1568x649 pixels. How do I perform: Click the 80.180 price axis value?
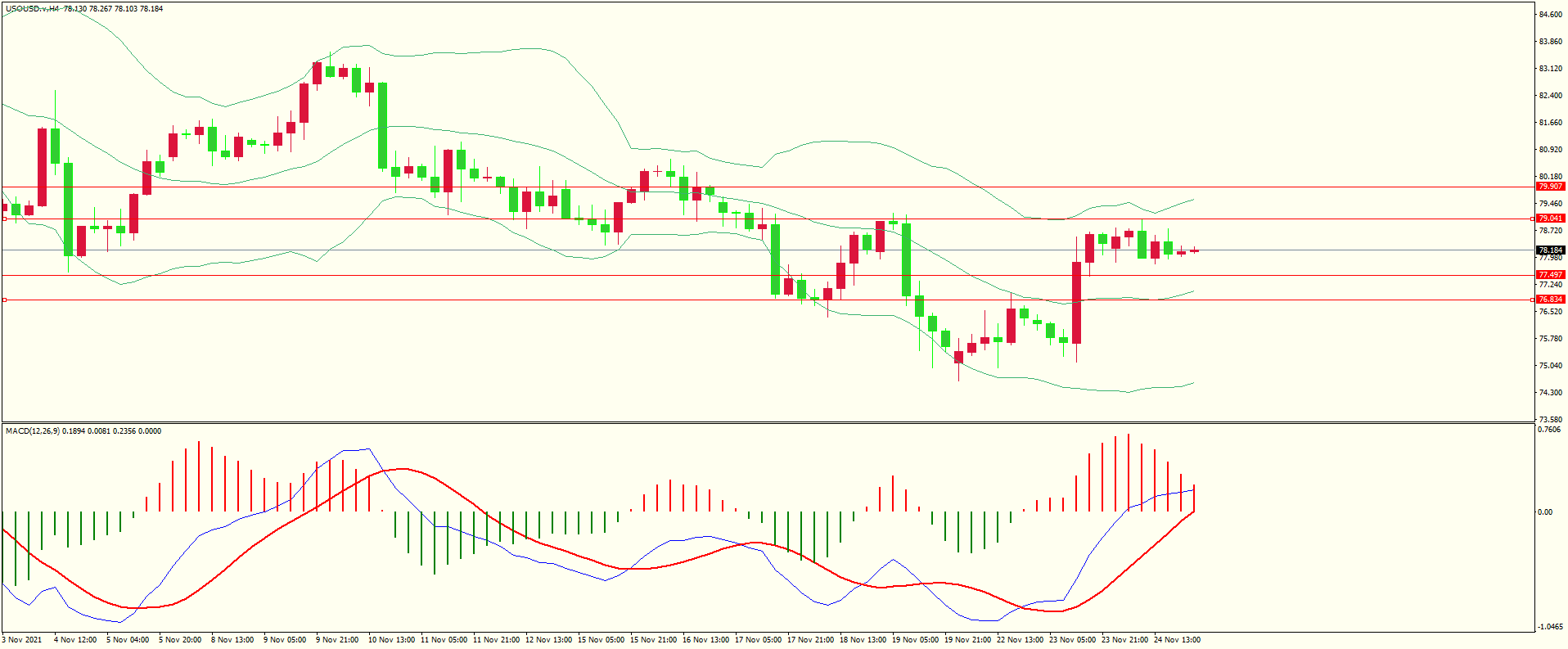point(1551,177)
